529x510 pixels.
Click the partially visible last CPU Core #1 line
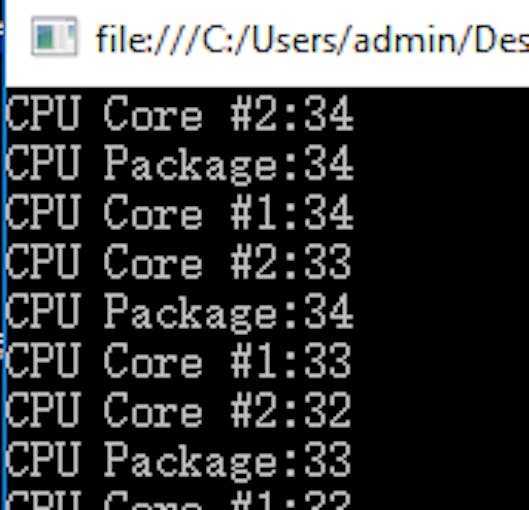coord(179,500)
